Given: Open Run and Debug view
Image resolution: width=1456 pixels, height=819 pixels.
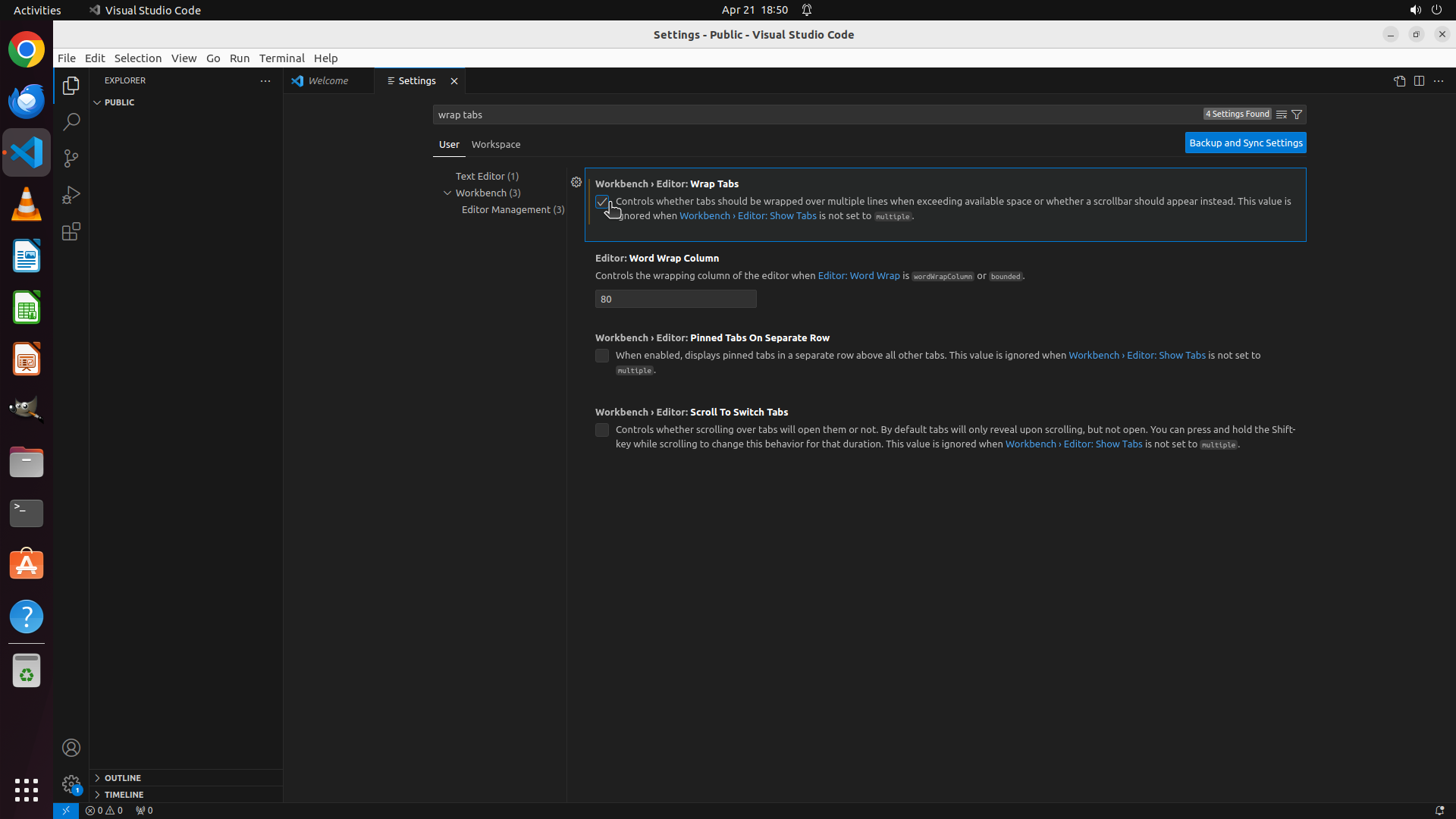Looking at the screenshot, I should click(71, 195).
